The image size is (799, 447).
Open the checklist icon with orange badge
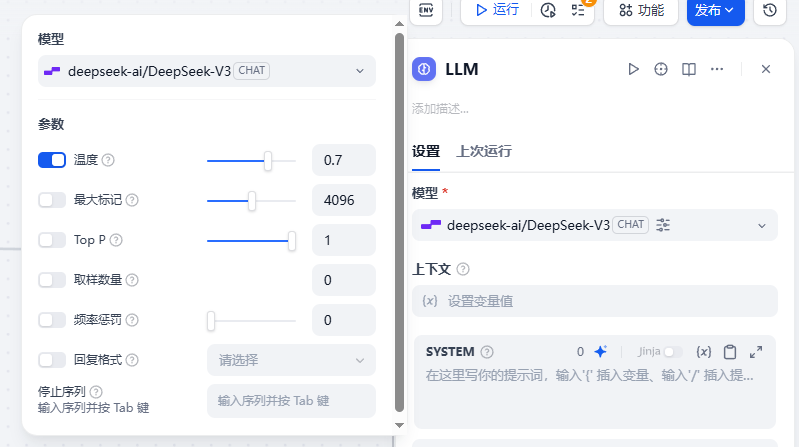pyautogui.click(x=578, y=10)
